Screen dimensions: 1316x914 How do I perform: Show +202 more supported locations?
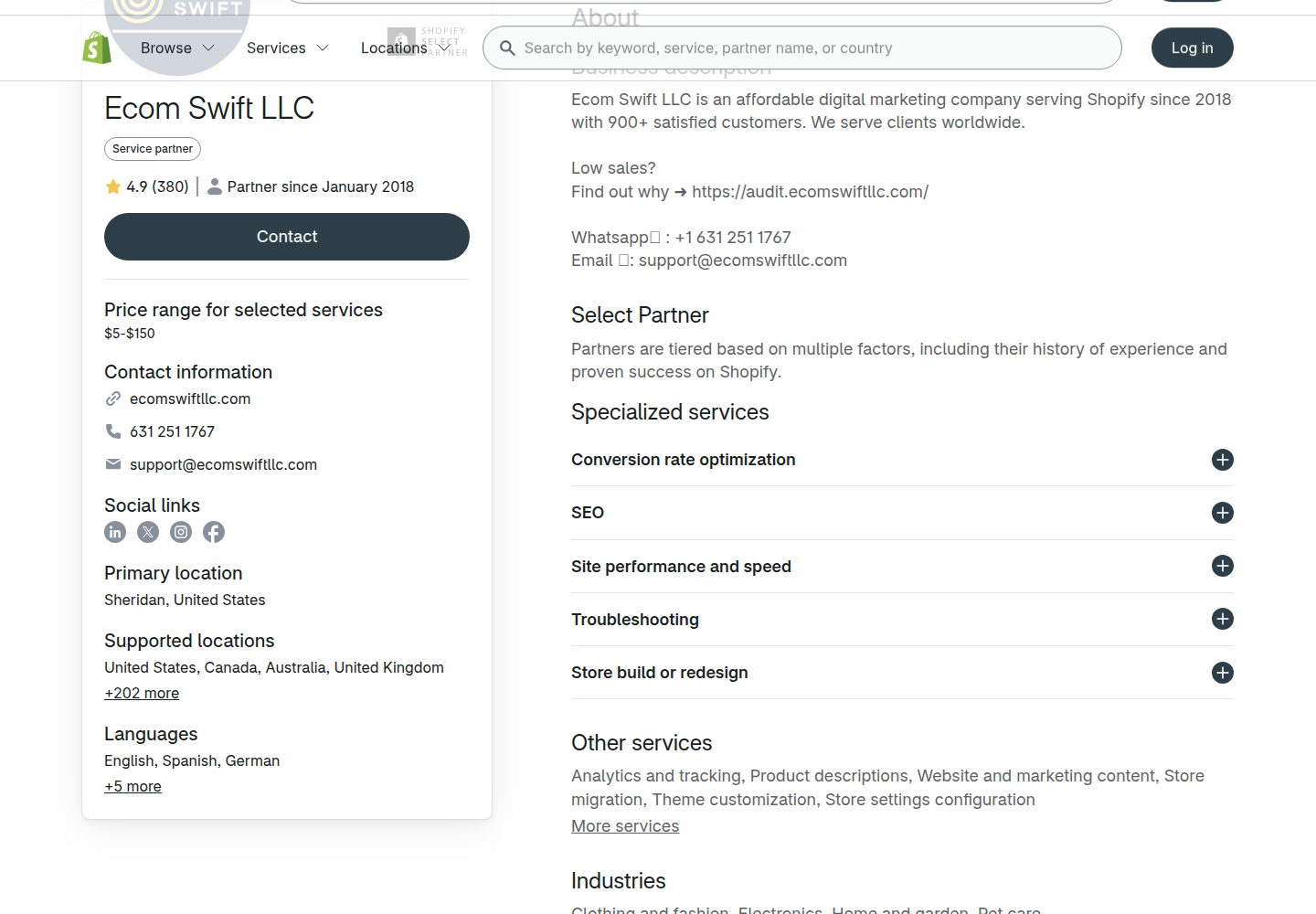coord(142,693)
